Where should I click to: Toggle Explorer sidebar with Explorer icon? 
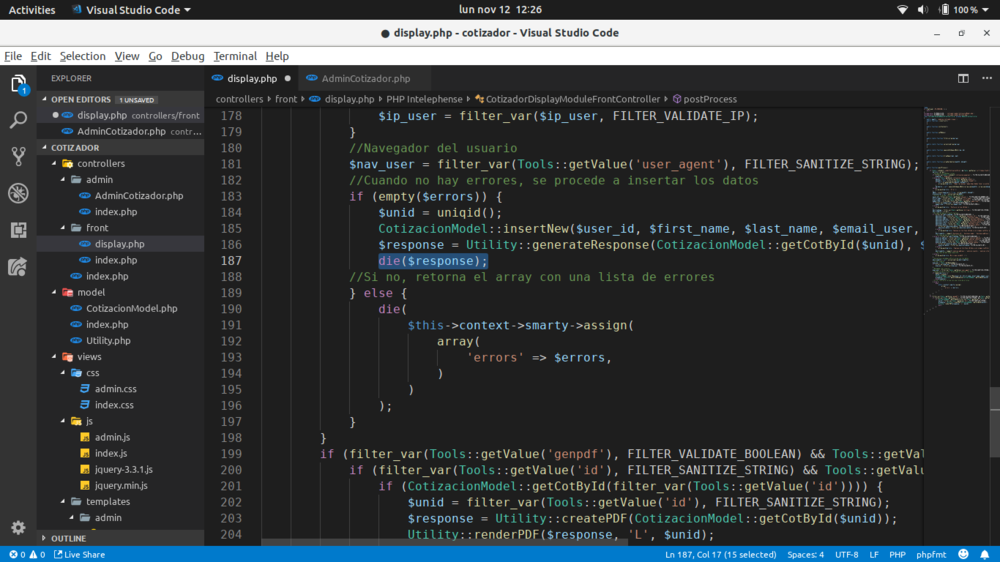coord(18,84)
